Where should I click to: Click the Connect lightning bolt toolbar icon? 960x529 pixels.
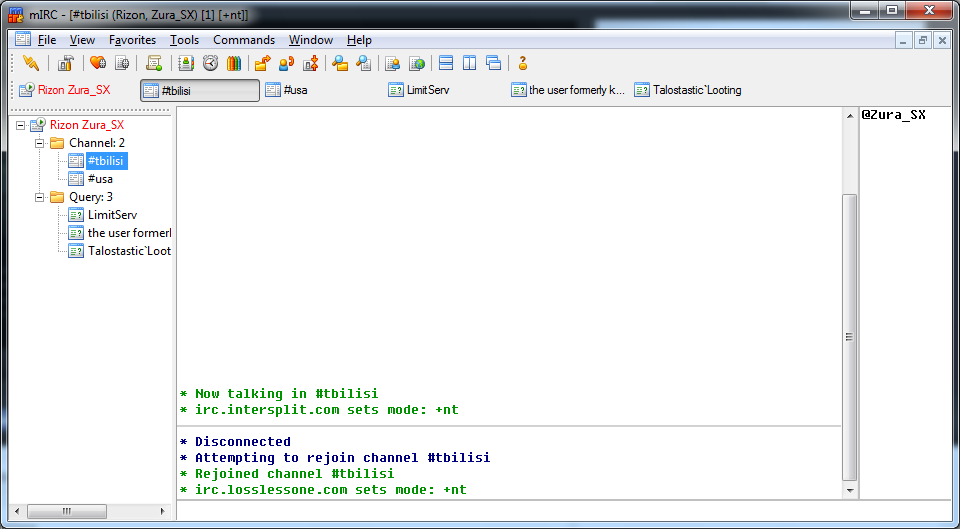tap(31, 63)
